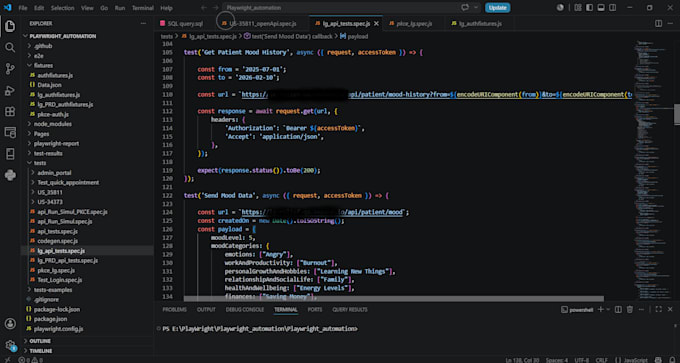Click the Explorer more actions ellipsis

[144, 23]
